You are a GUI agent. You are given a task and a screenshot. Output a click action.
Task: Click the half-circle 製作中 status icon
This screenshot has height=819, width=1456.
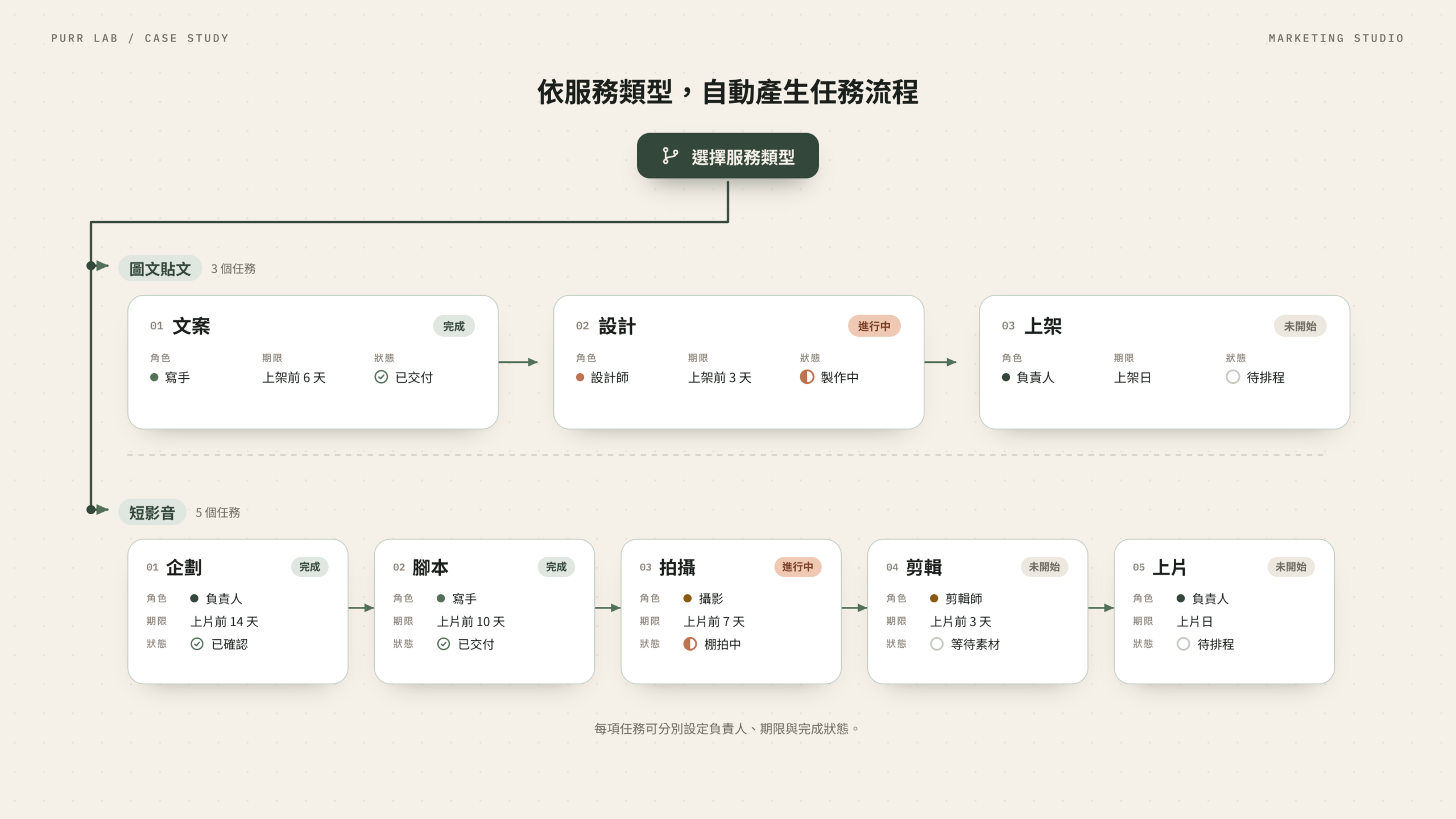(x=806, y=377)
